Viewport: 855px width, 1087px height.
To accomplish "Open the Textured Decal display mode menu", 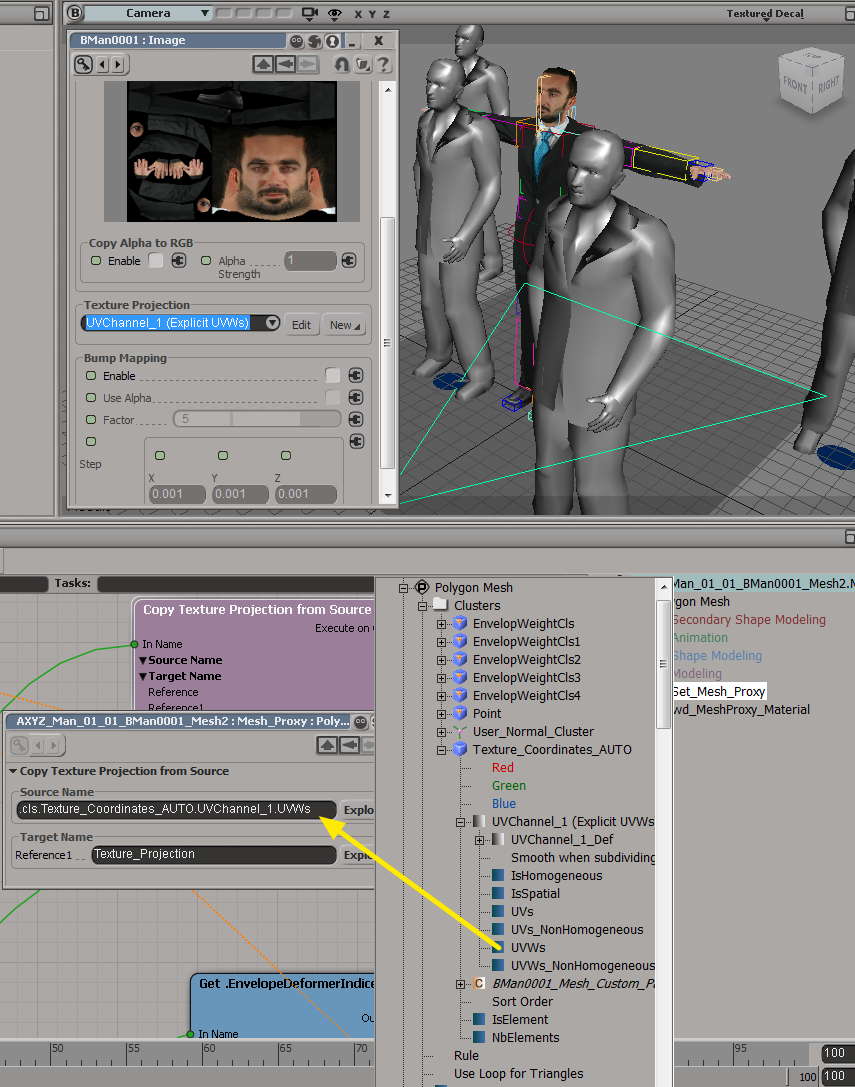I will tap(765, 14).
